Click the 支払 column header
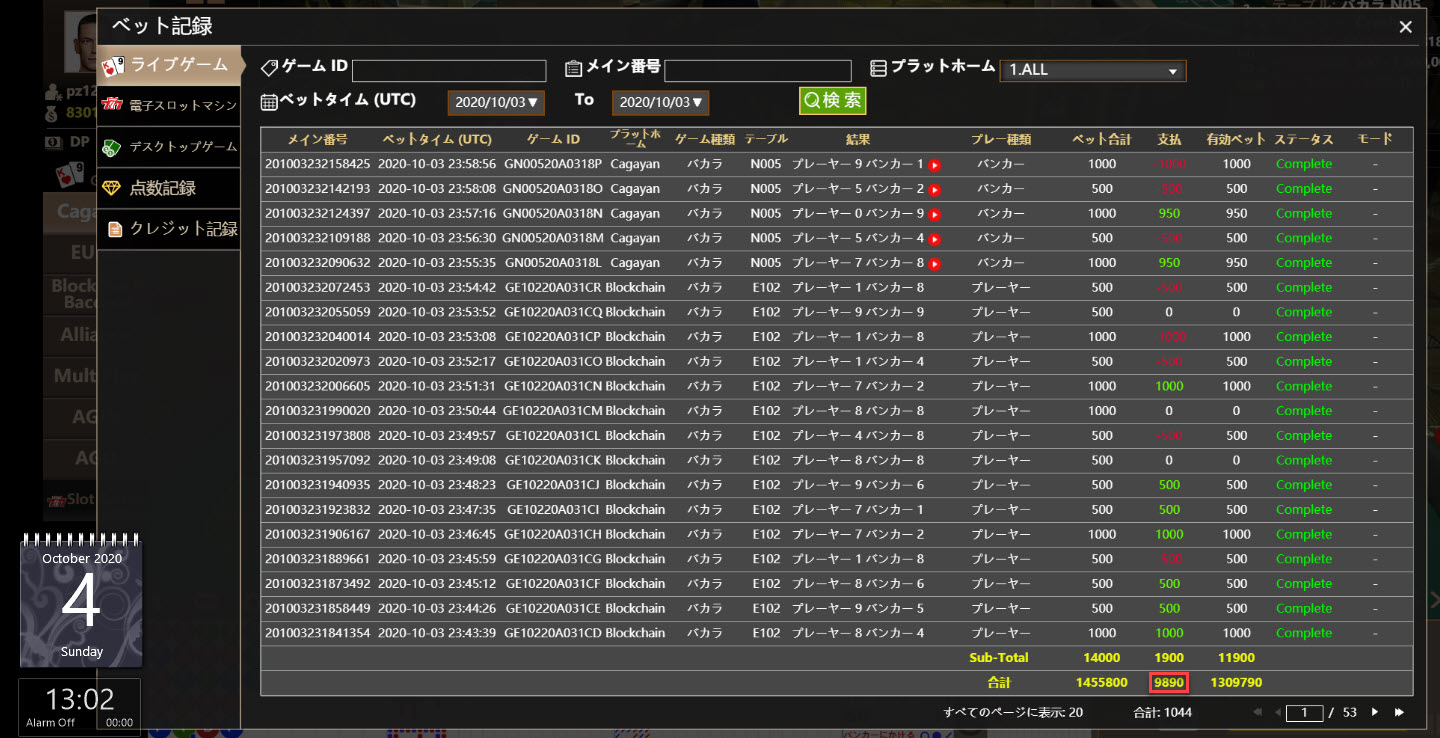This screenshot has width=1440, height=738. tap(1168, 140)
